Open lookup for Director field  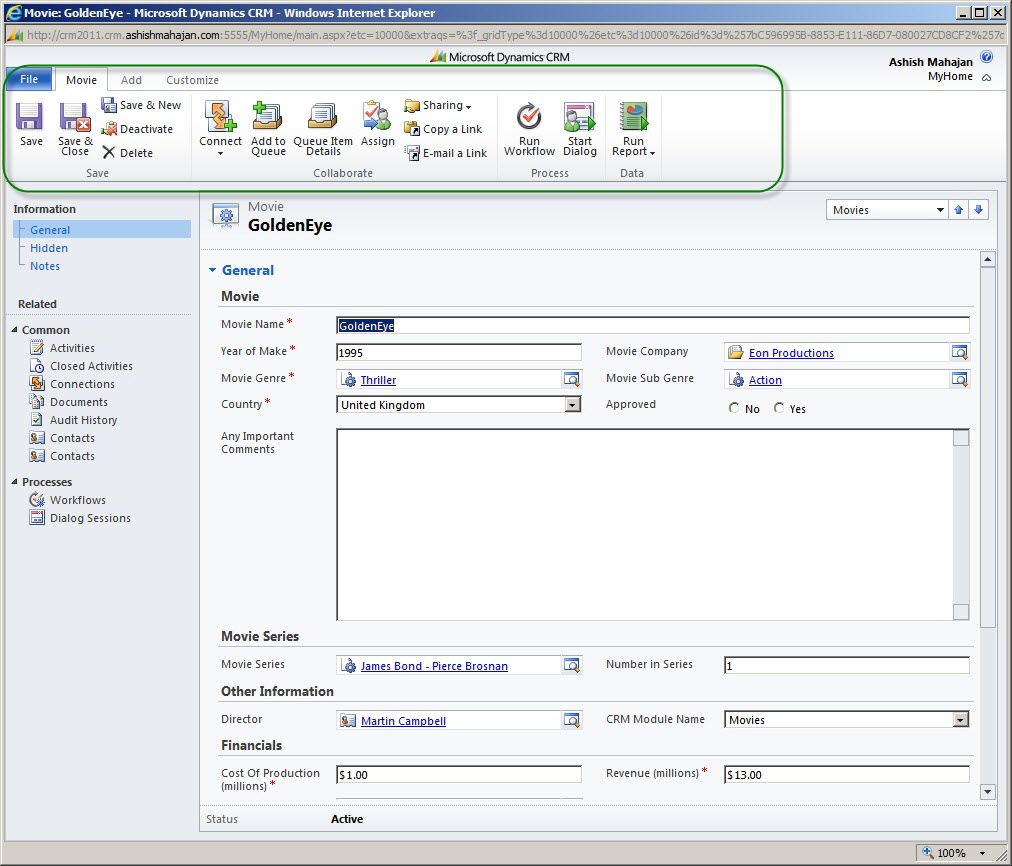point(572,720)
